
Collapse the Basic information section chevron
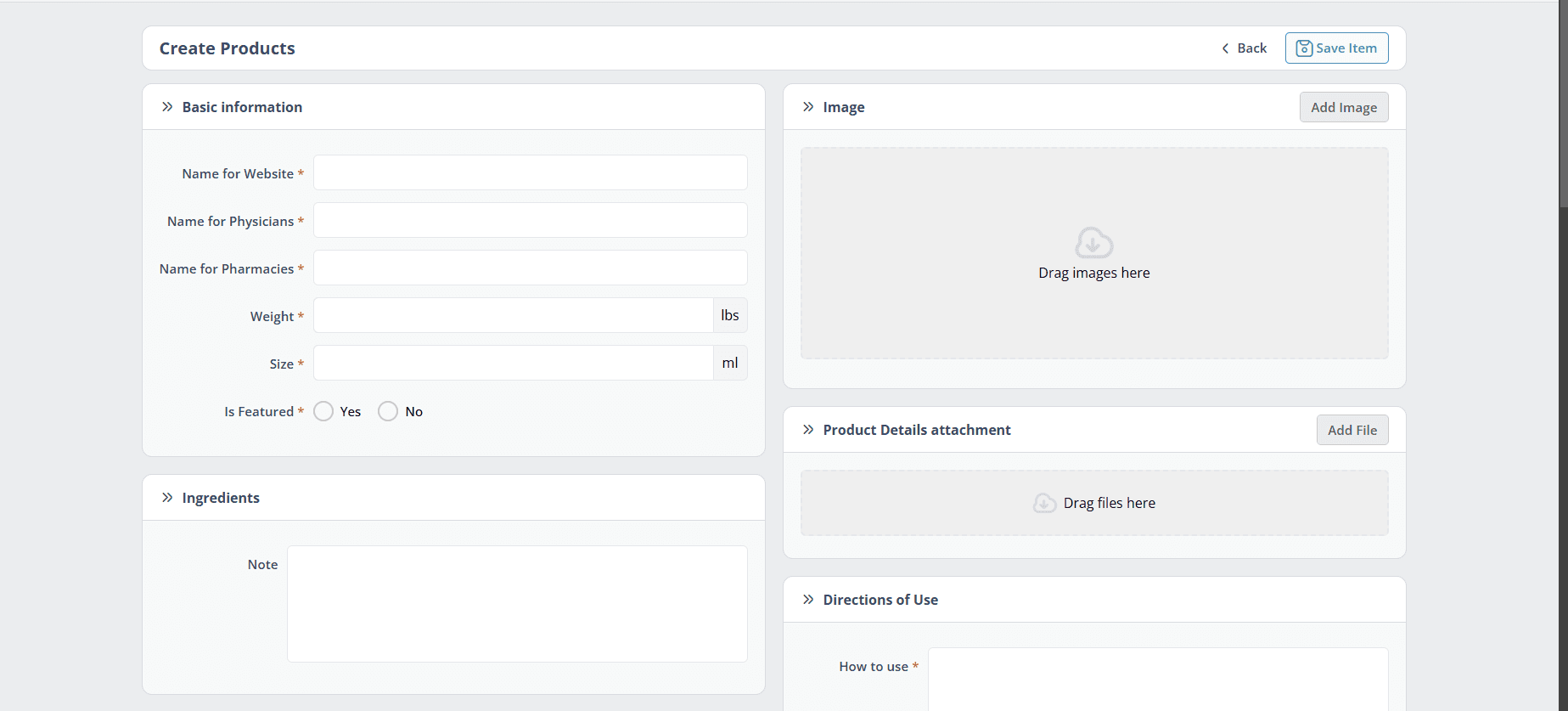(167, 107)
